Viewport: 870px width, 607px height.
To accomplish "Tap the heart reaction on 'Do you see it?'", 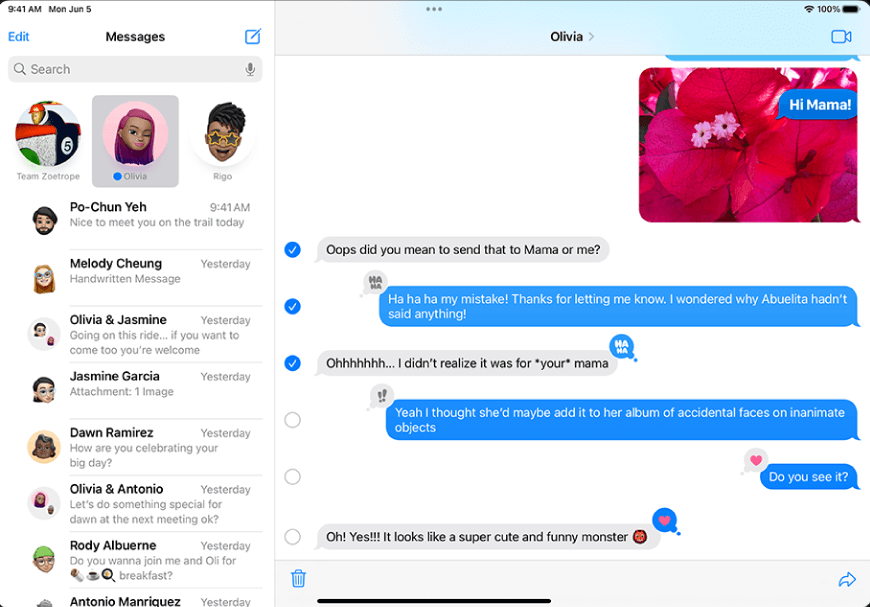I will (756, 461).
